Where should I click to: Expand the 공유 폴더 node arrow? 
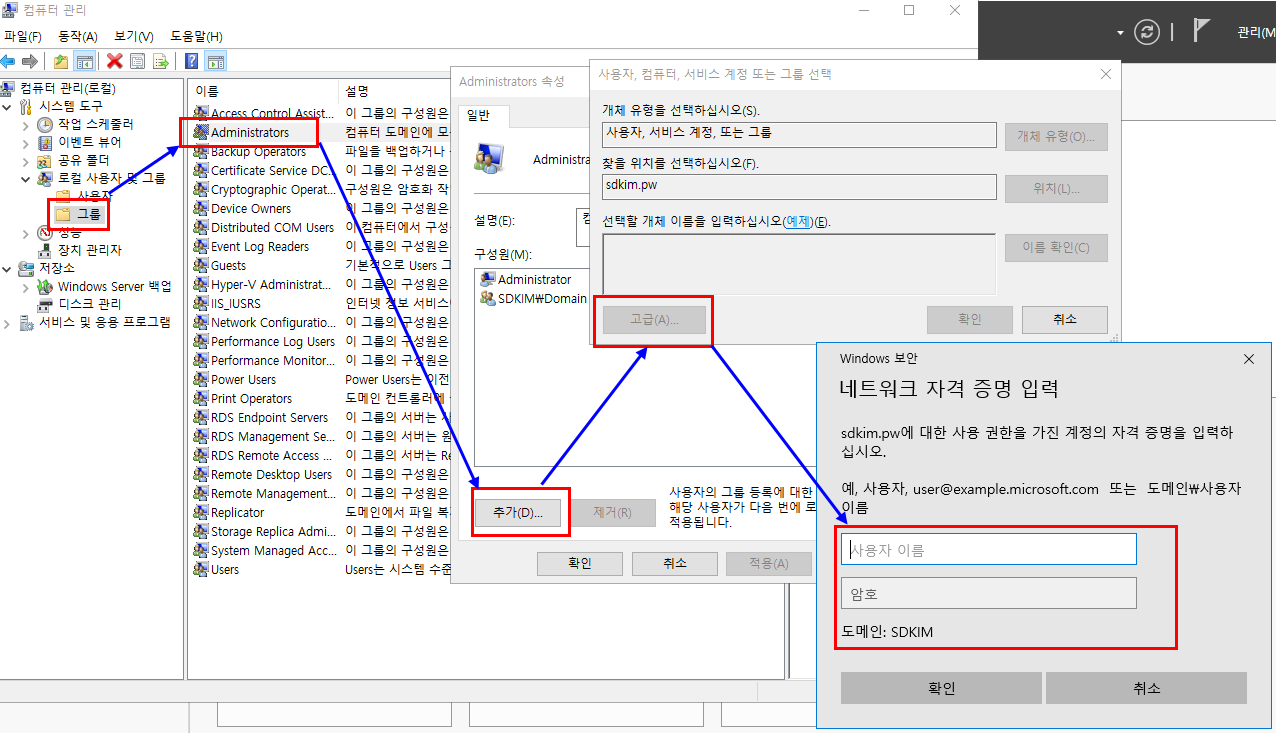point(27,160)
